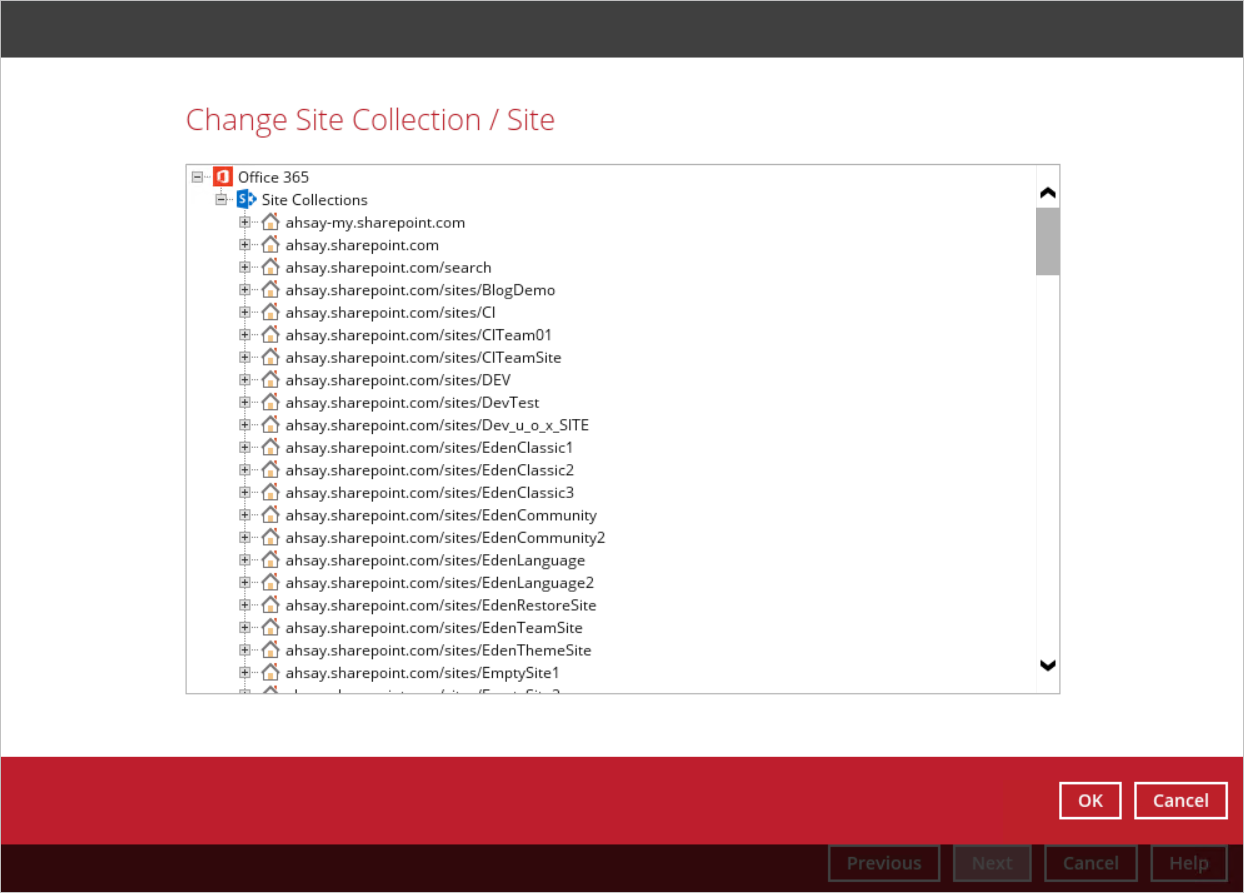Click house icon beside sites/EdenClassic3
1244x893 pixels.
[270, 492]
